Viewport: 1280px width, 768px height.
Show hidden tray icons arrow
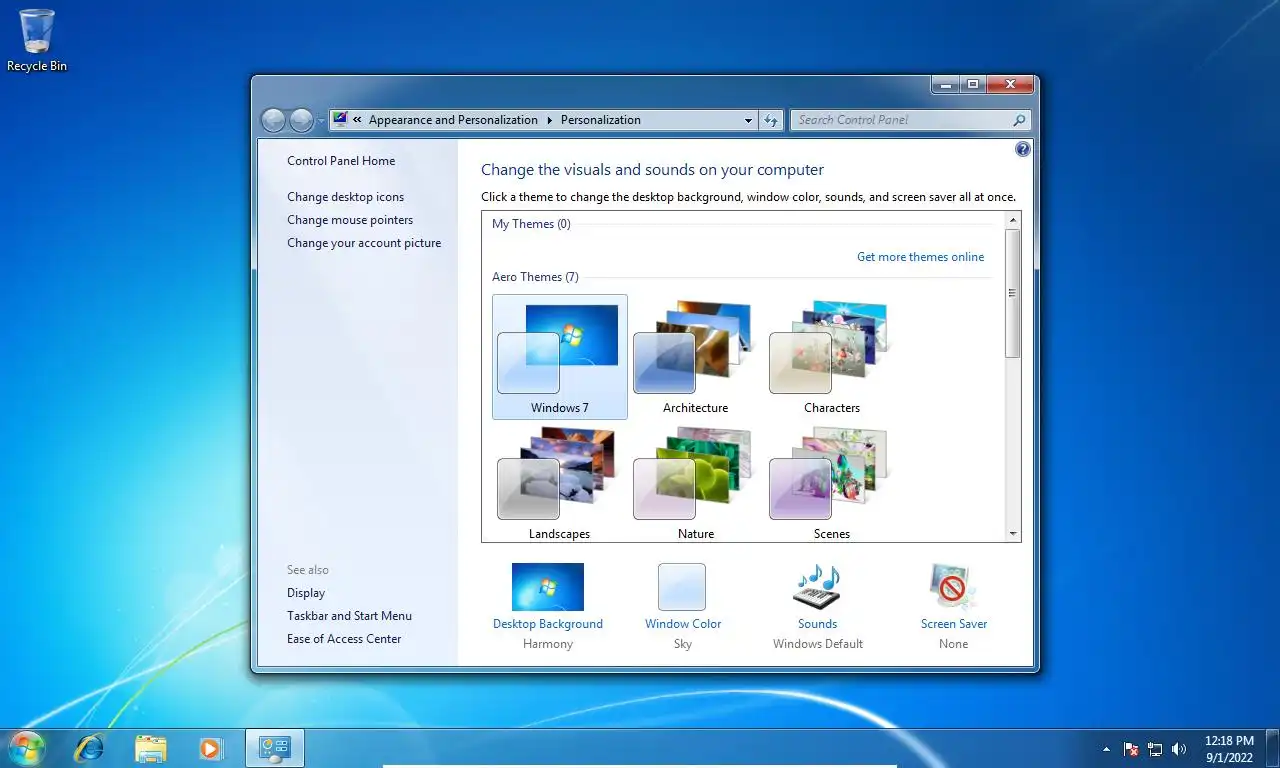[1106, 749]
